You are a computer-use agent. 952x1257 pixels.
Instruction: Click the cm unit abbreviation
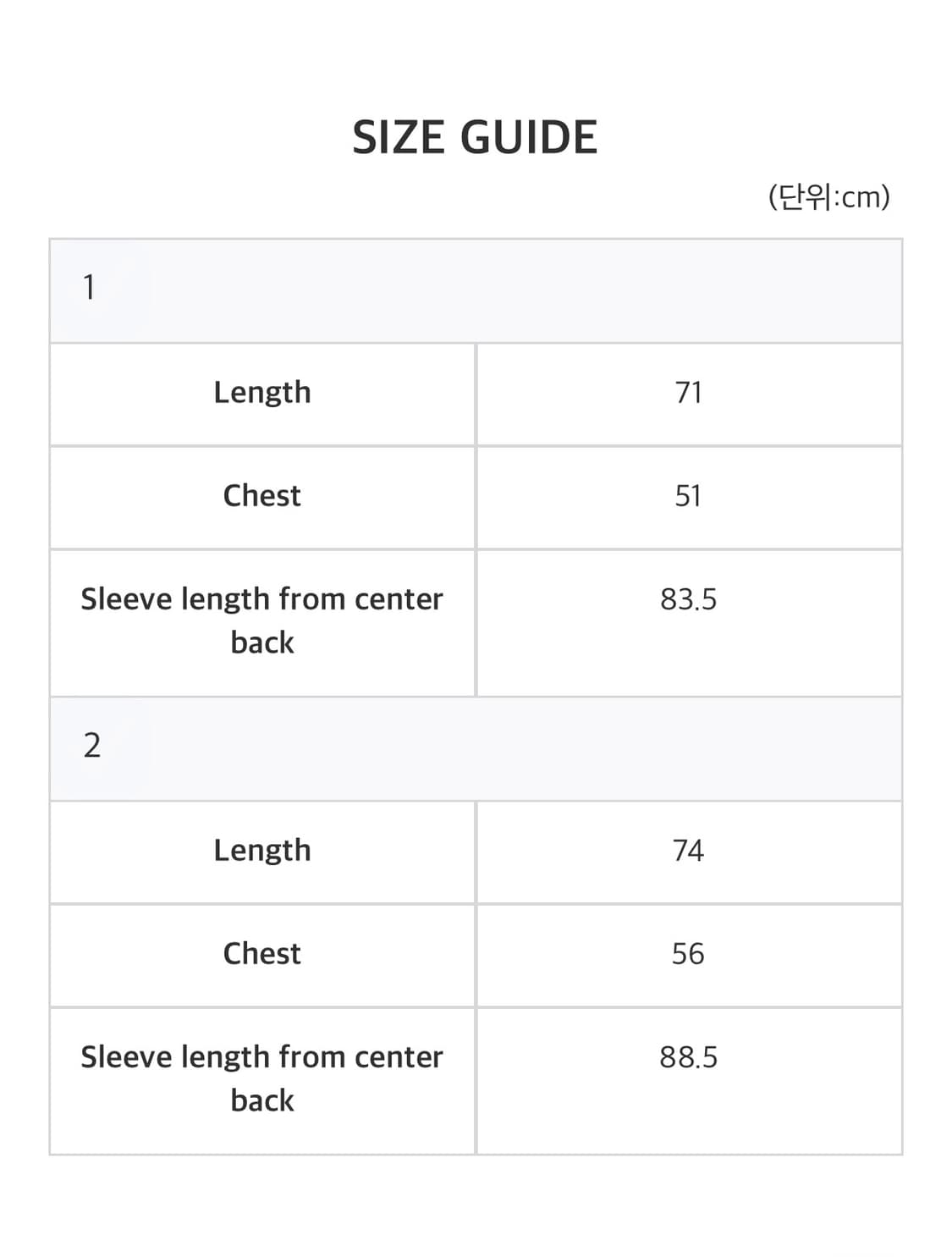(x=862, y=197)
